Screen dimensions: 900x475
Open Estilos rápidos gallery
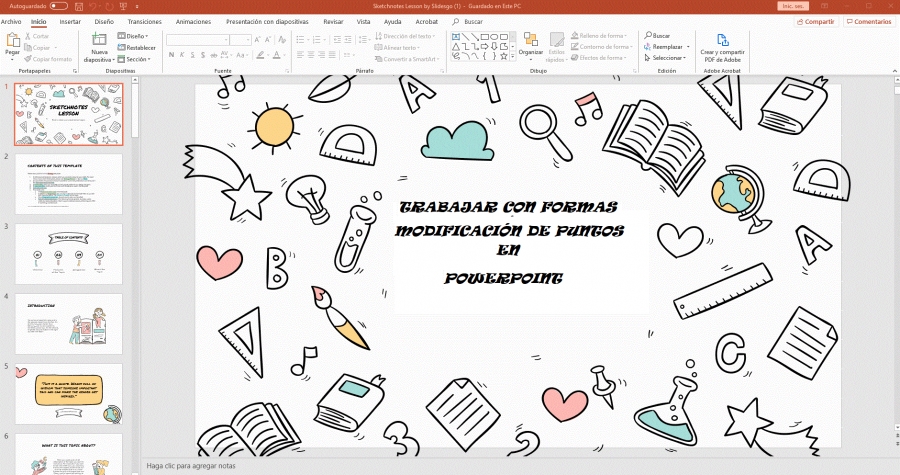(556, 47)
